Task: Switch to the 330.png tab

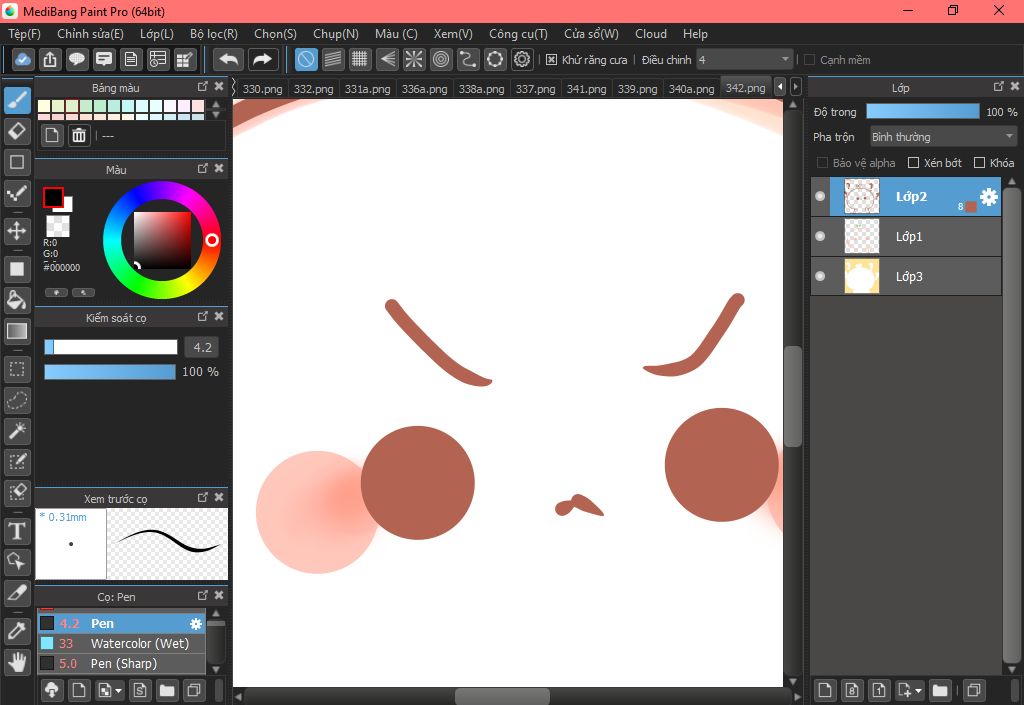Action: point(262,89)
